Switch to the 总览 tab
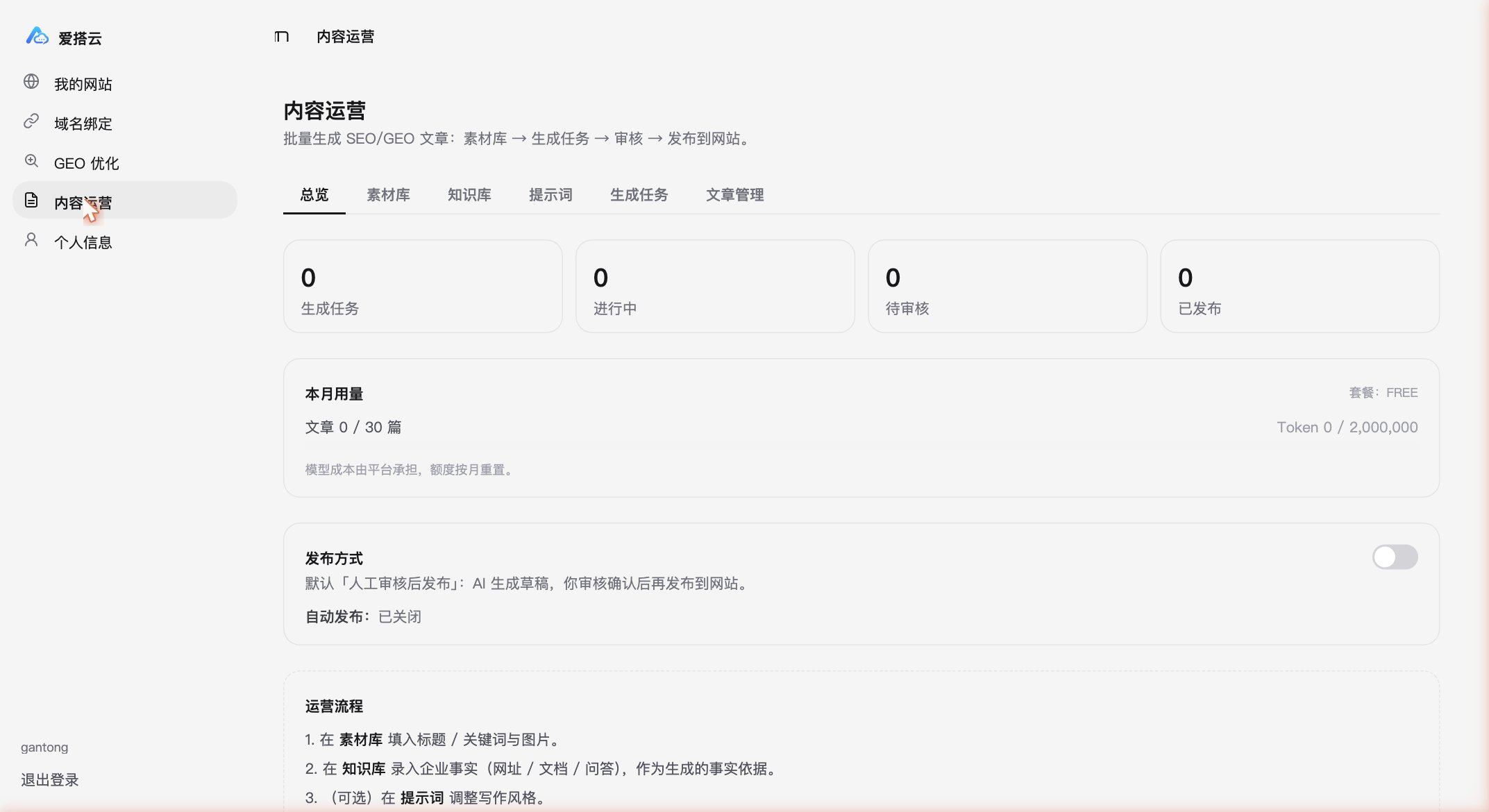This screenshot has width=1489, height=812. click(314, 195)
